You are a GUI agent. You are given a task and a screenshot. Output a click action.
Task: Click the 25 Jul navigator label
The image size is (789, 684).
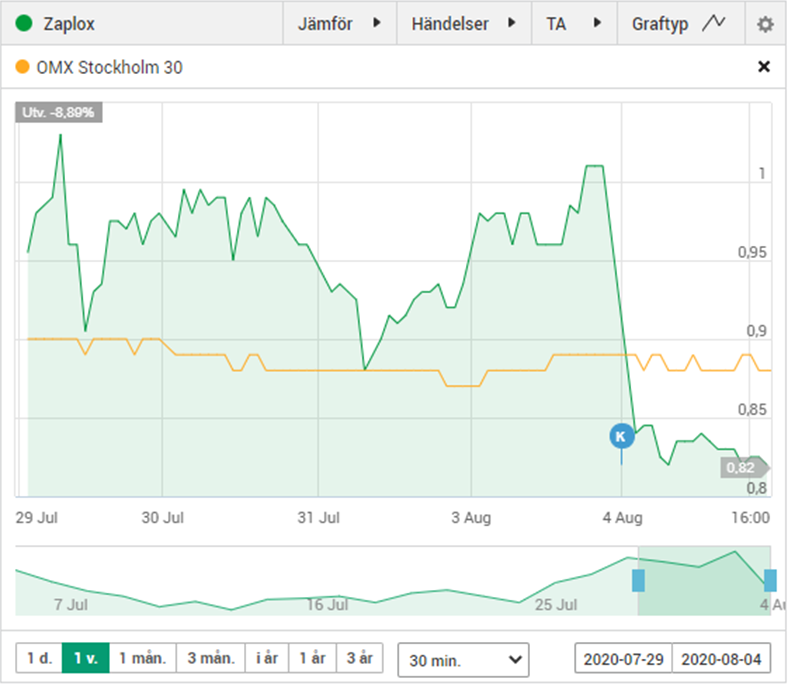(556, 604)
